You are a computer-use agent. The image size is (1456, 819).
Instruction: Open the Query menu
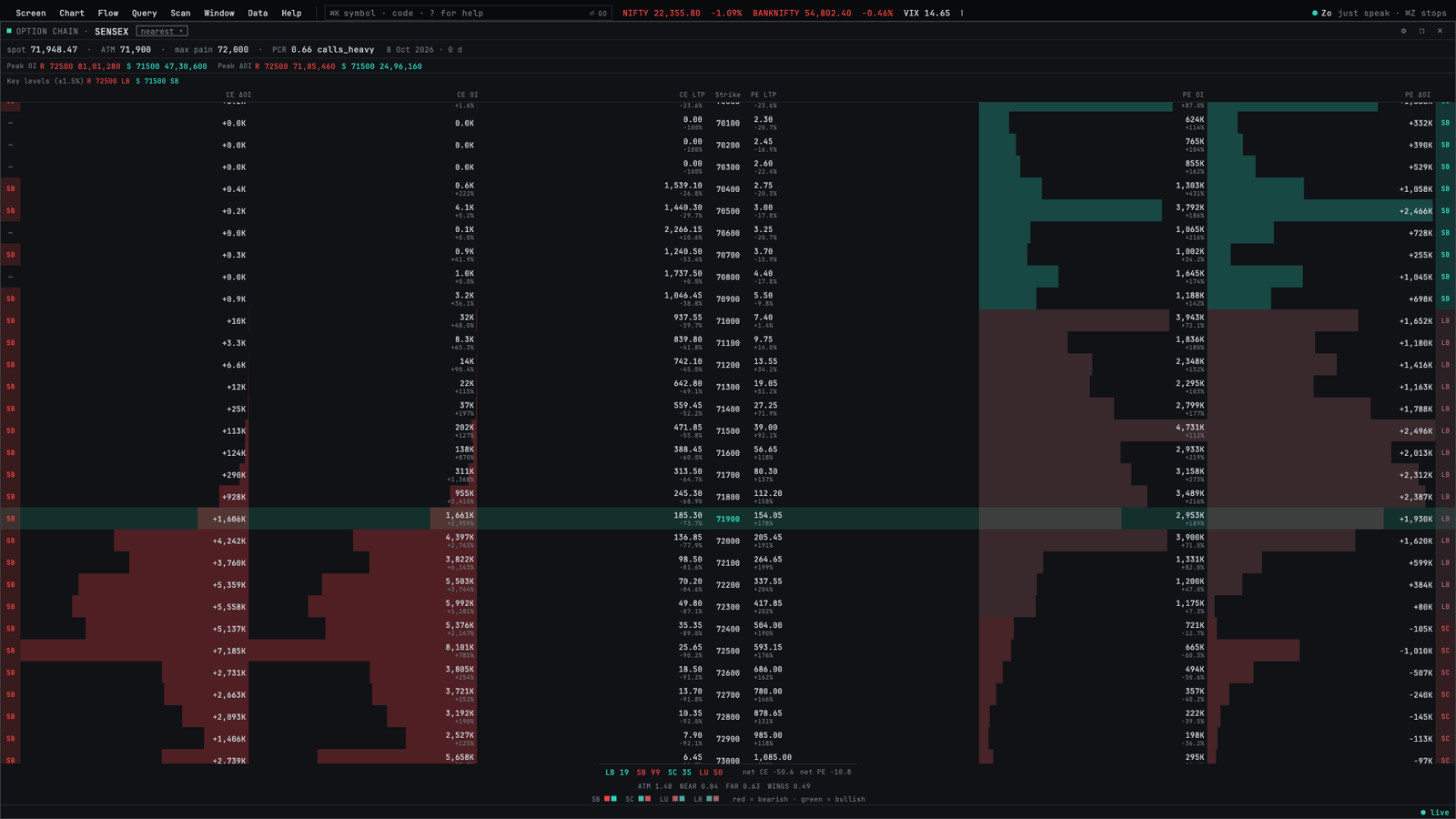[144, 13]
